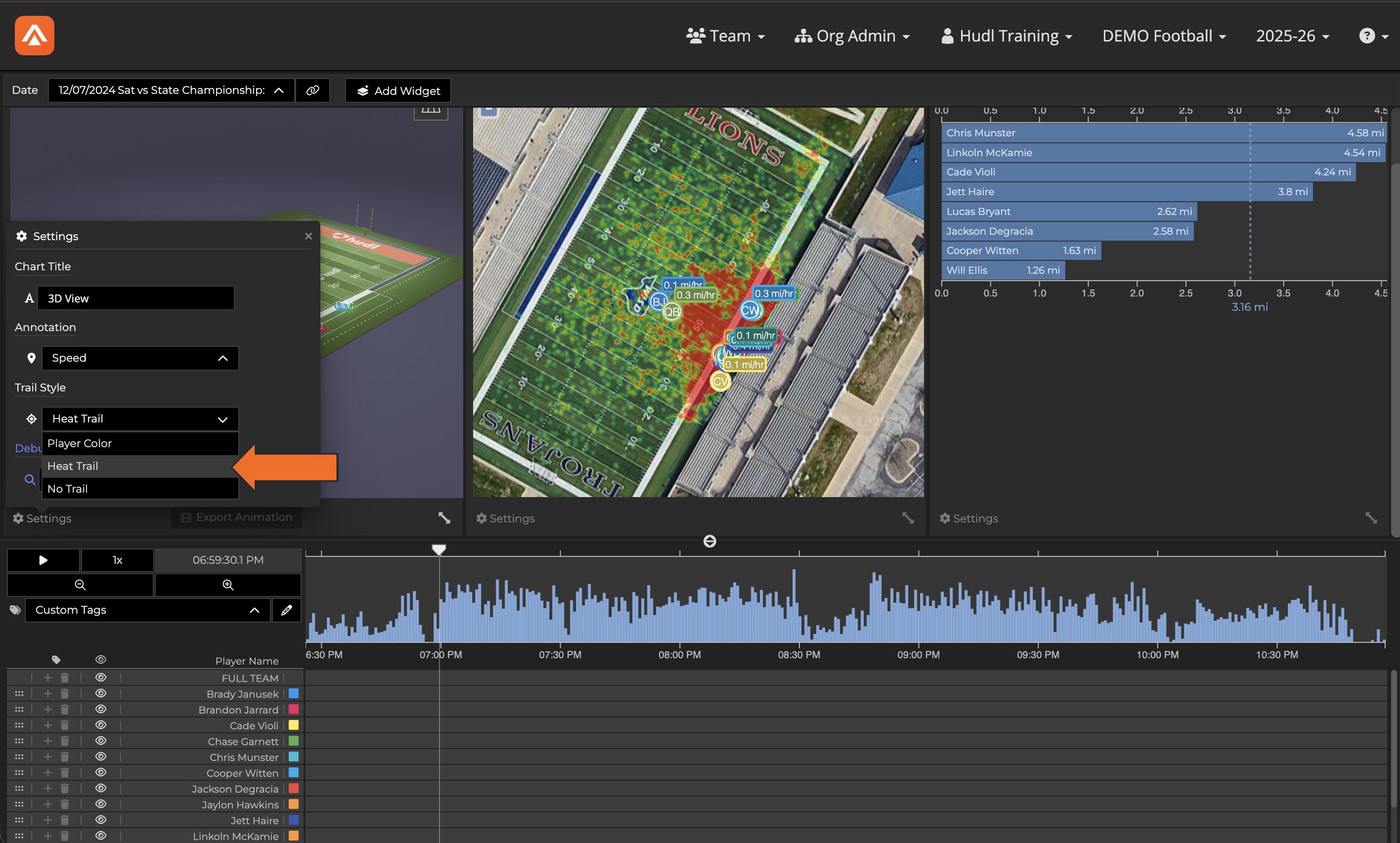Click Cade Violi yellow color swatch
Viewport: 1400px width, 843px height.
pos(294,725)
